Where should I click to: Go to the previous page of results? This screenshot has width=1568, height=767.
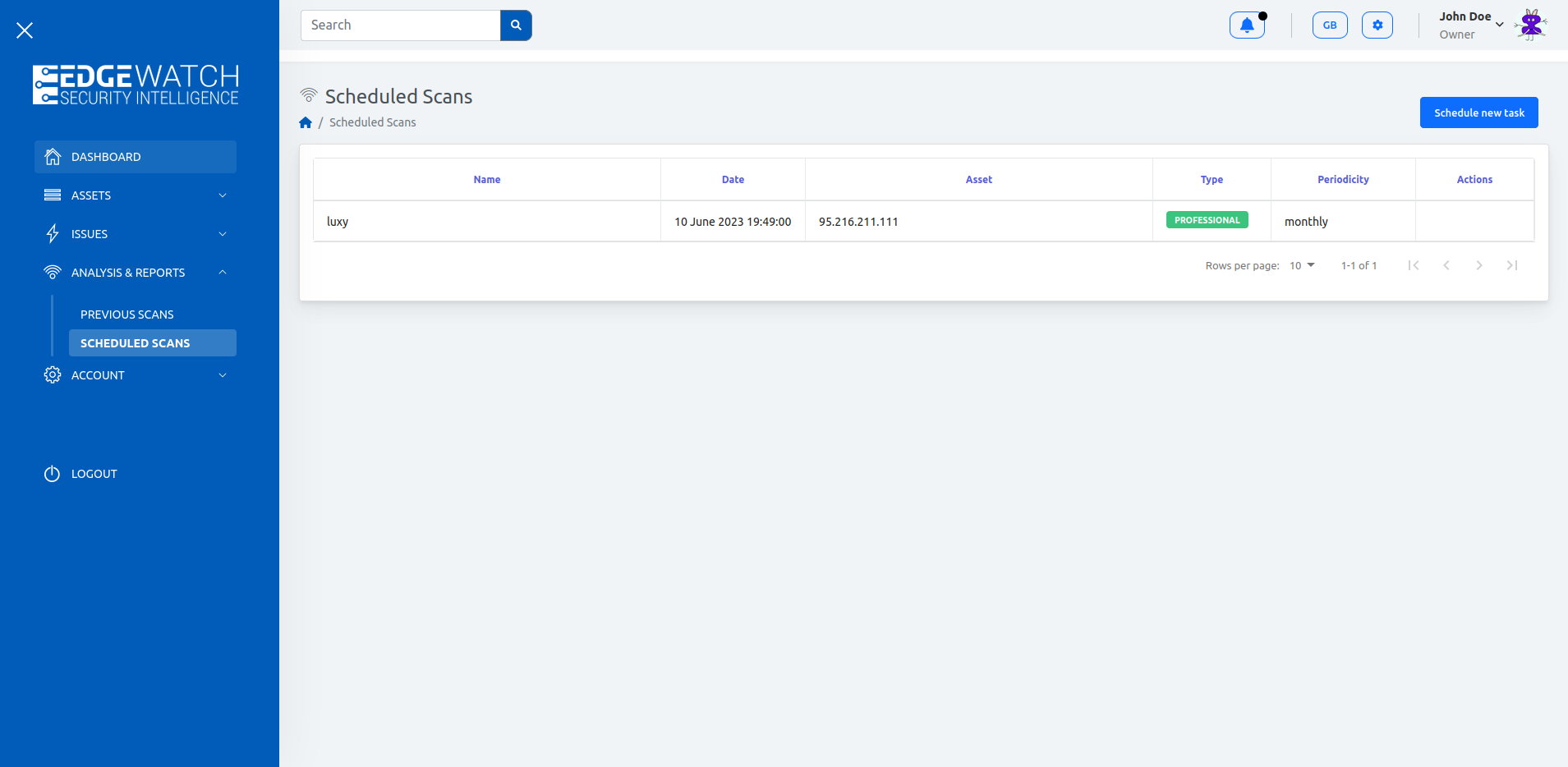[1446, 265]
